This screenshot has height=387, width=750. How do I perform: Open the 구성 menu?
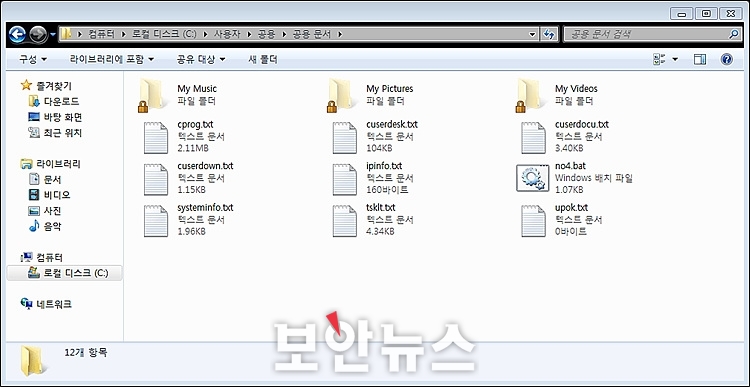click(33, 59)
